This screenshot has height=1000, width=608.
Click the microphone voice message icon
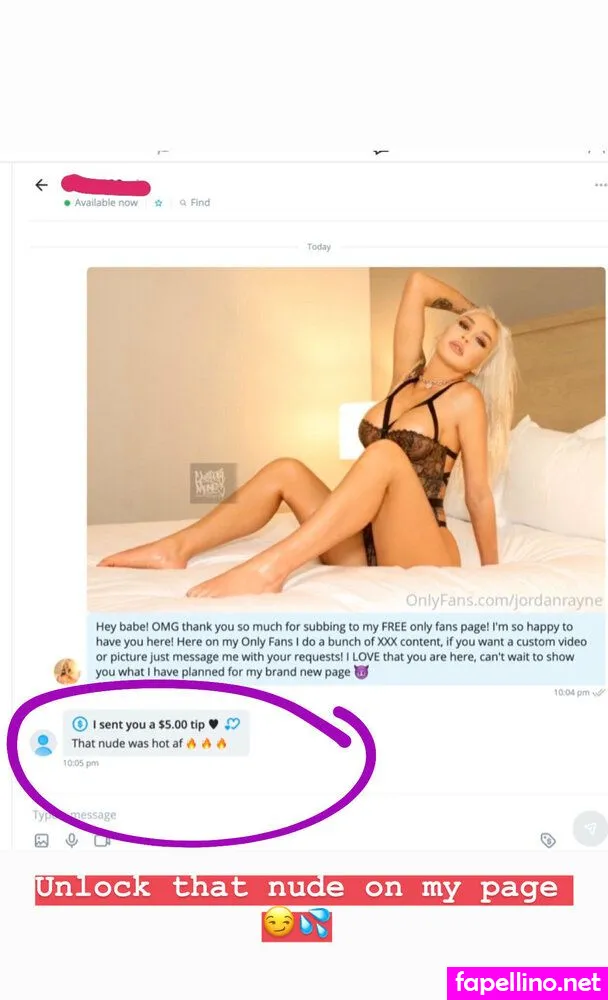coord(71,841)
